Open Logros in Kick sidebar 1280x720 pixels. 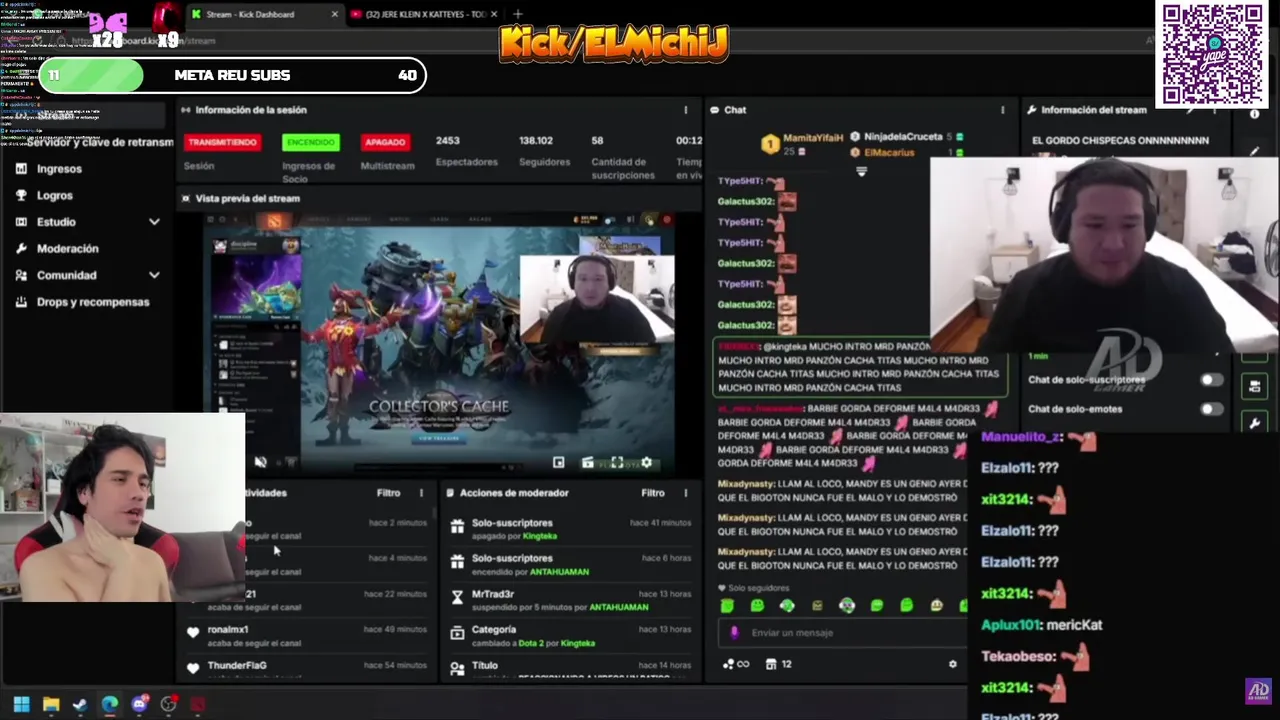coord(54,196)
